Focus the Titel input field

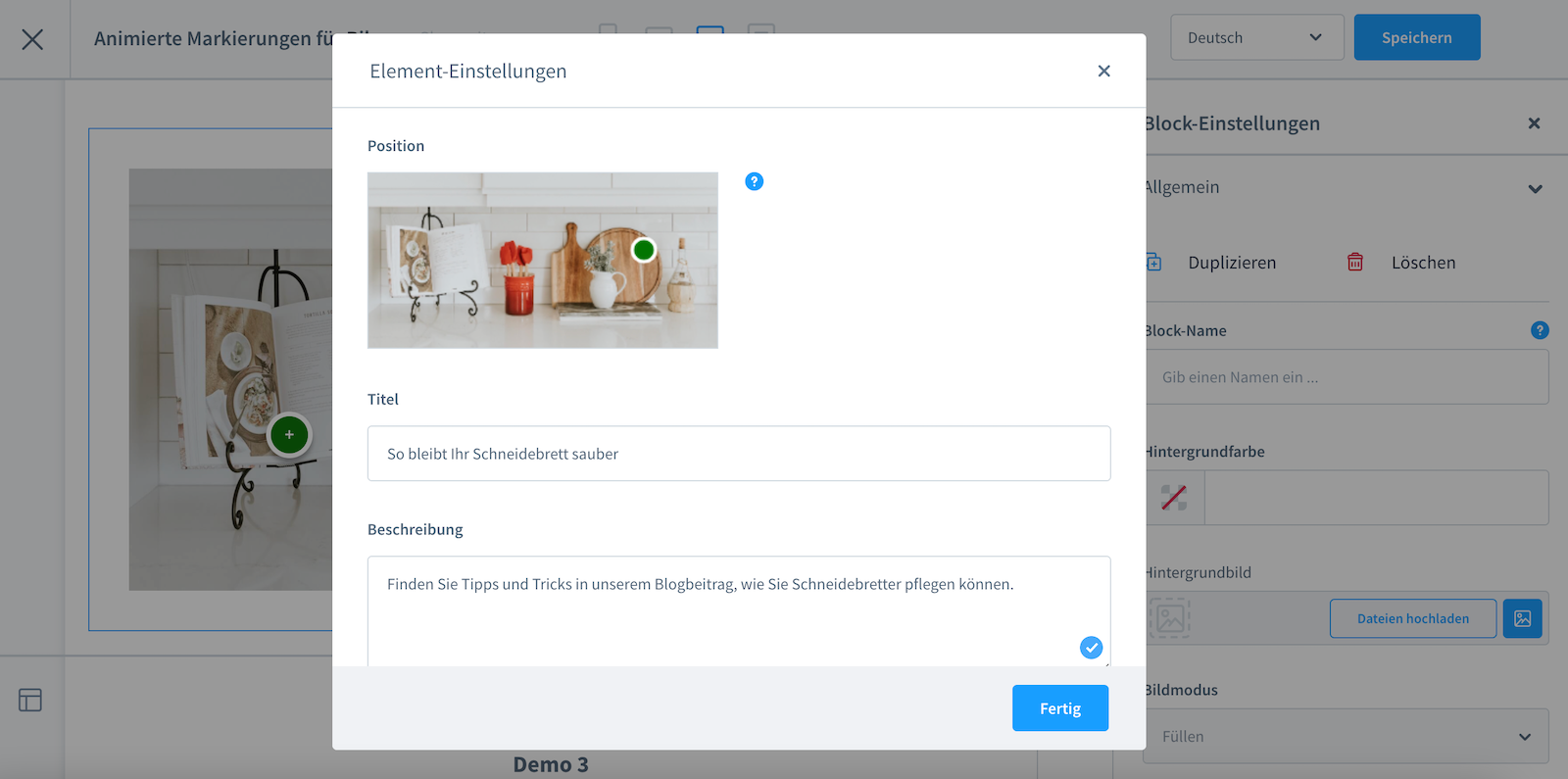pos(739,454)
